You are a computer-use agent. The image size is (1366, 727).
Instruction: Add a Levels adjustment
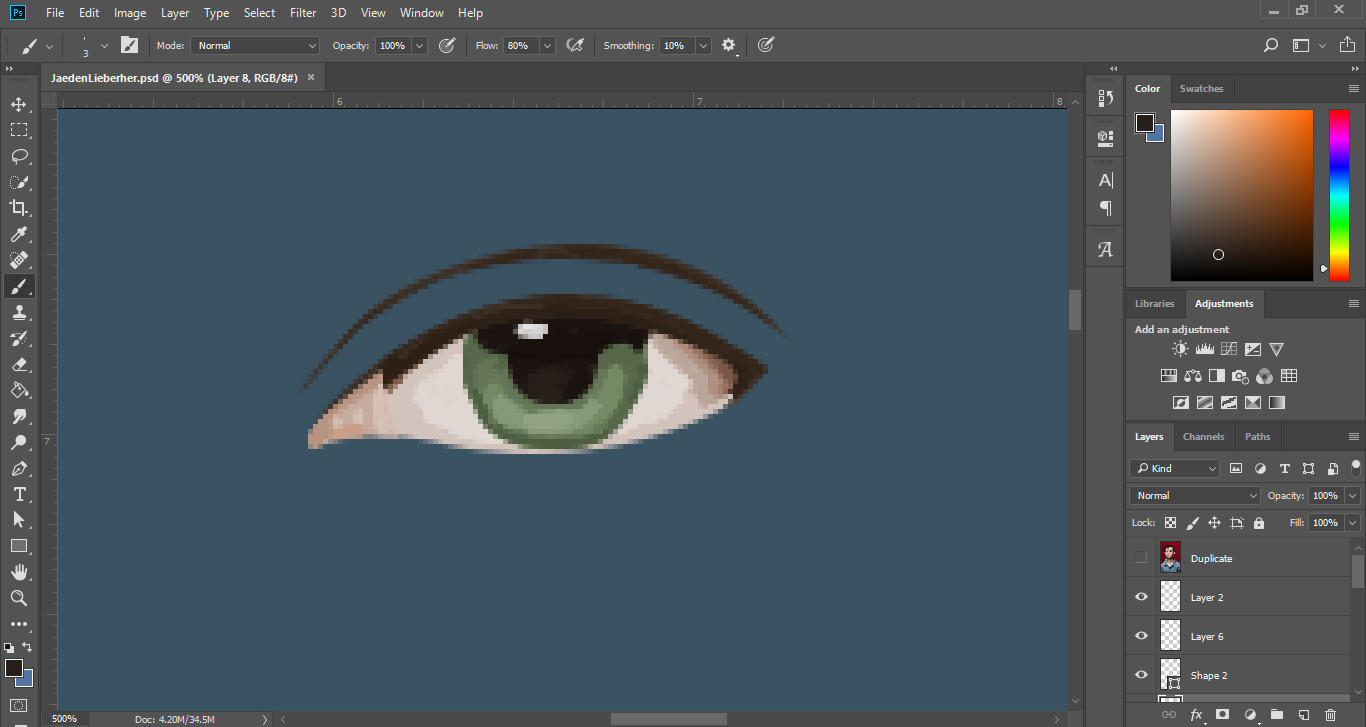(1204, 349)
